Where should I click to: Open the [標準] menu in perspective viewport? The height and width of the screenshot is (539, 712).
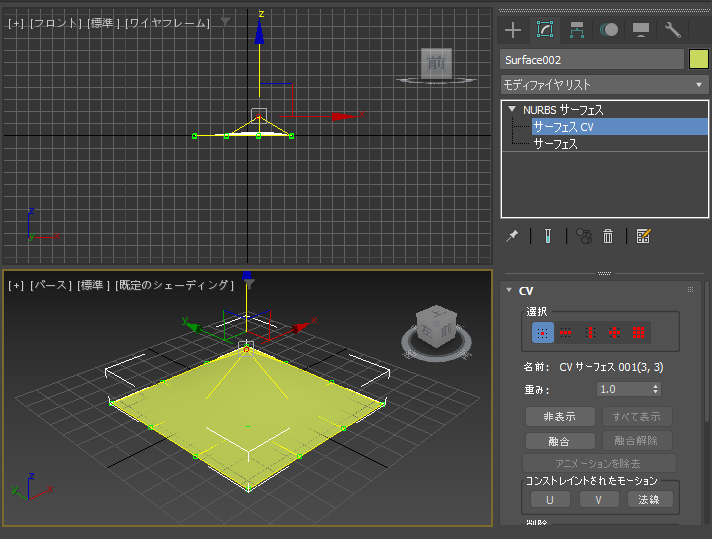click(x=94, y=285)
